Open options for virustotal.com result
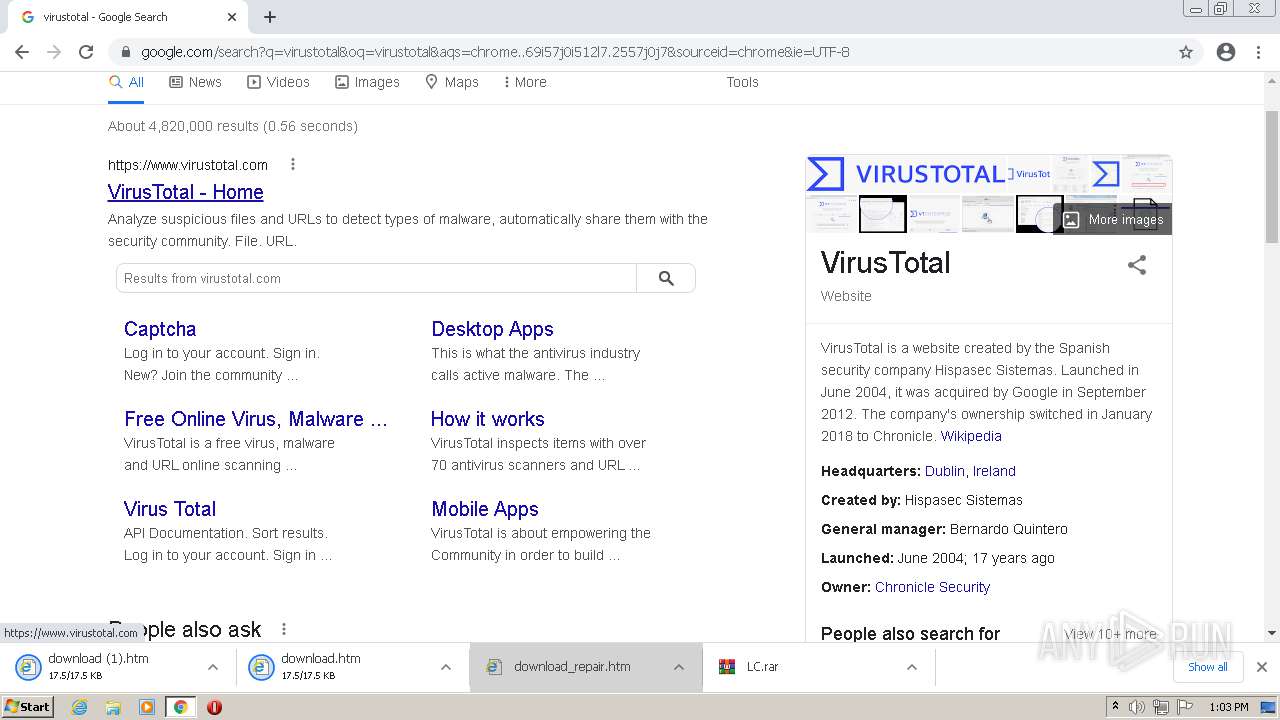The image size is (1280, 720). (x=292, y=164)
